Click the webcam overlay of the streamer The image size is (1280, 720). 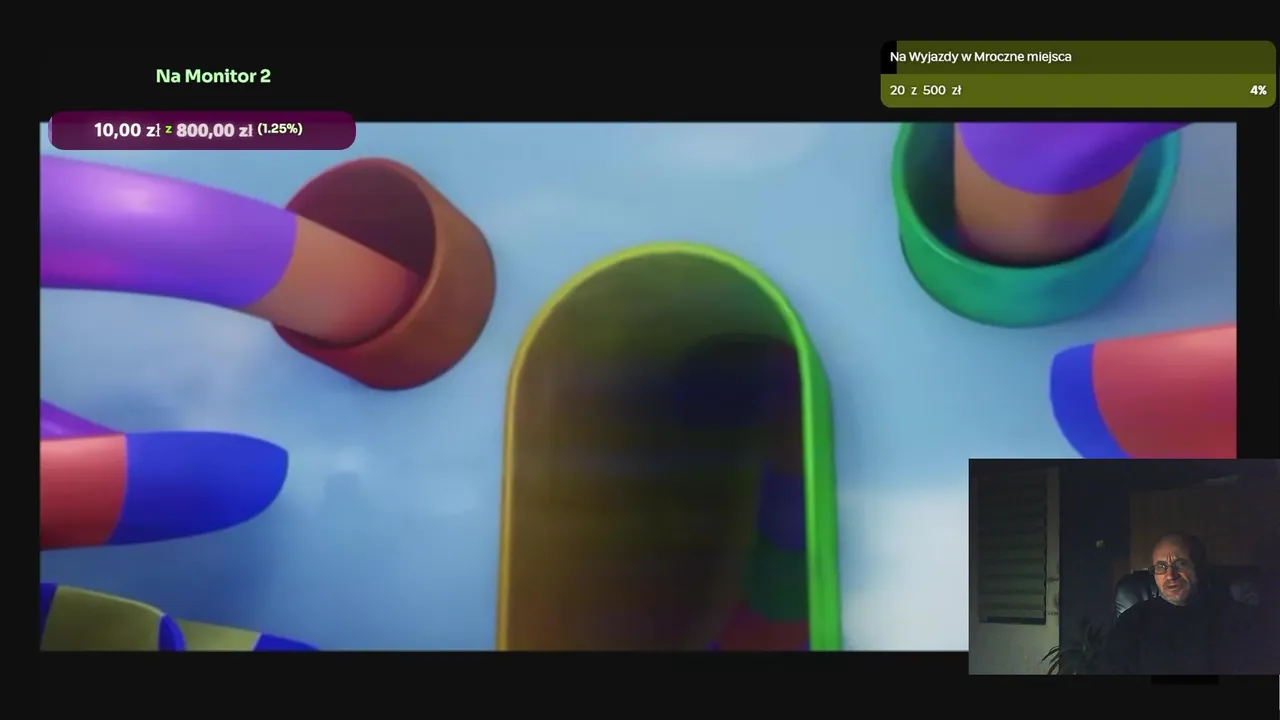tap(1124, 567)
